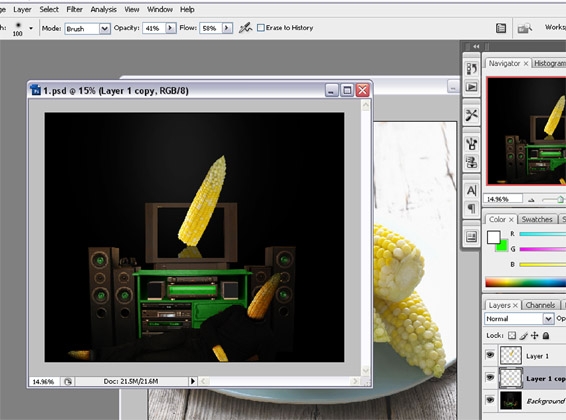Open the Paragraph panel icon
The height and width of the screenshot is (420, 566).
[x=471, y=208]
